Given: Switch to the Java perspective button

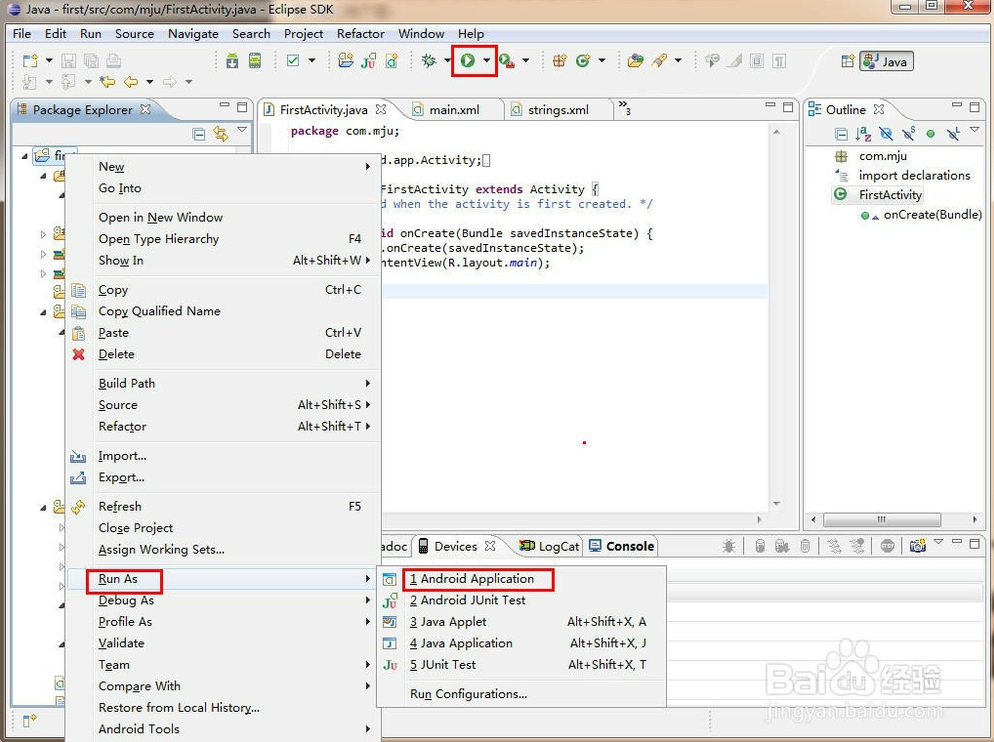Looking at the screenshot, I should point(886,60).
